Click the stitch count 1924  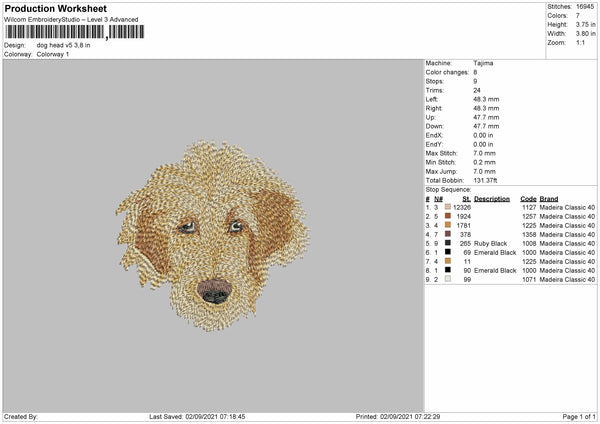click(464, 217)
